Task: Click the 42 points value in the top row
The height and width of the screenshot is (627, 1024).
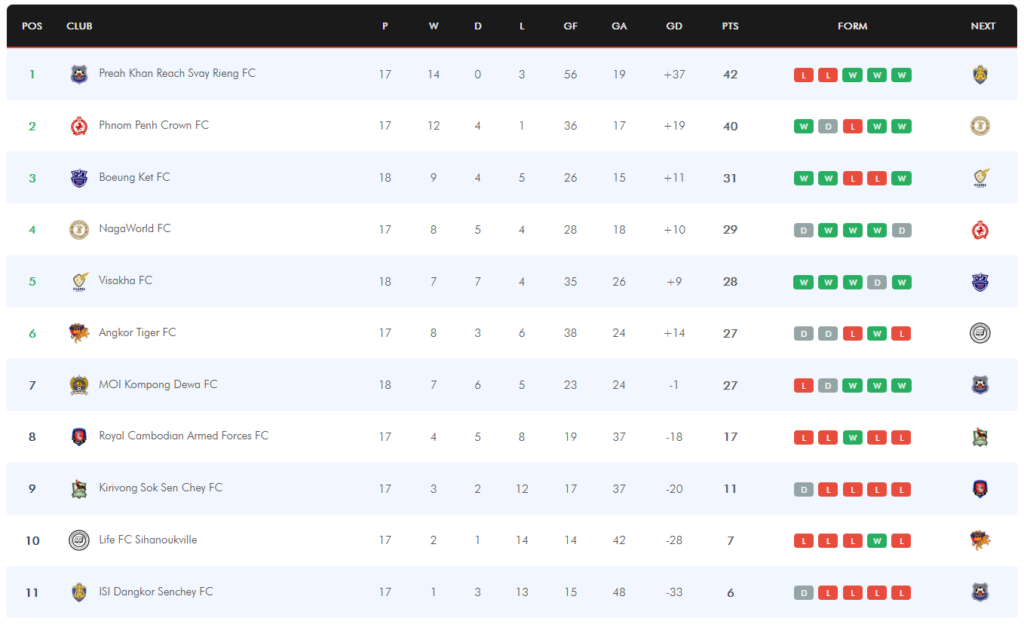Action: tap(730, 74)
